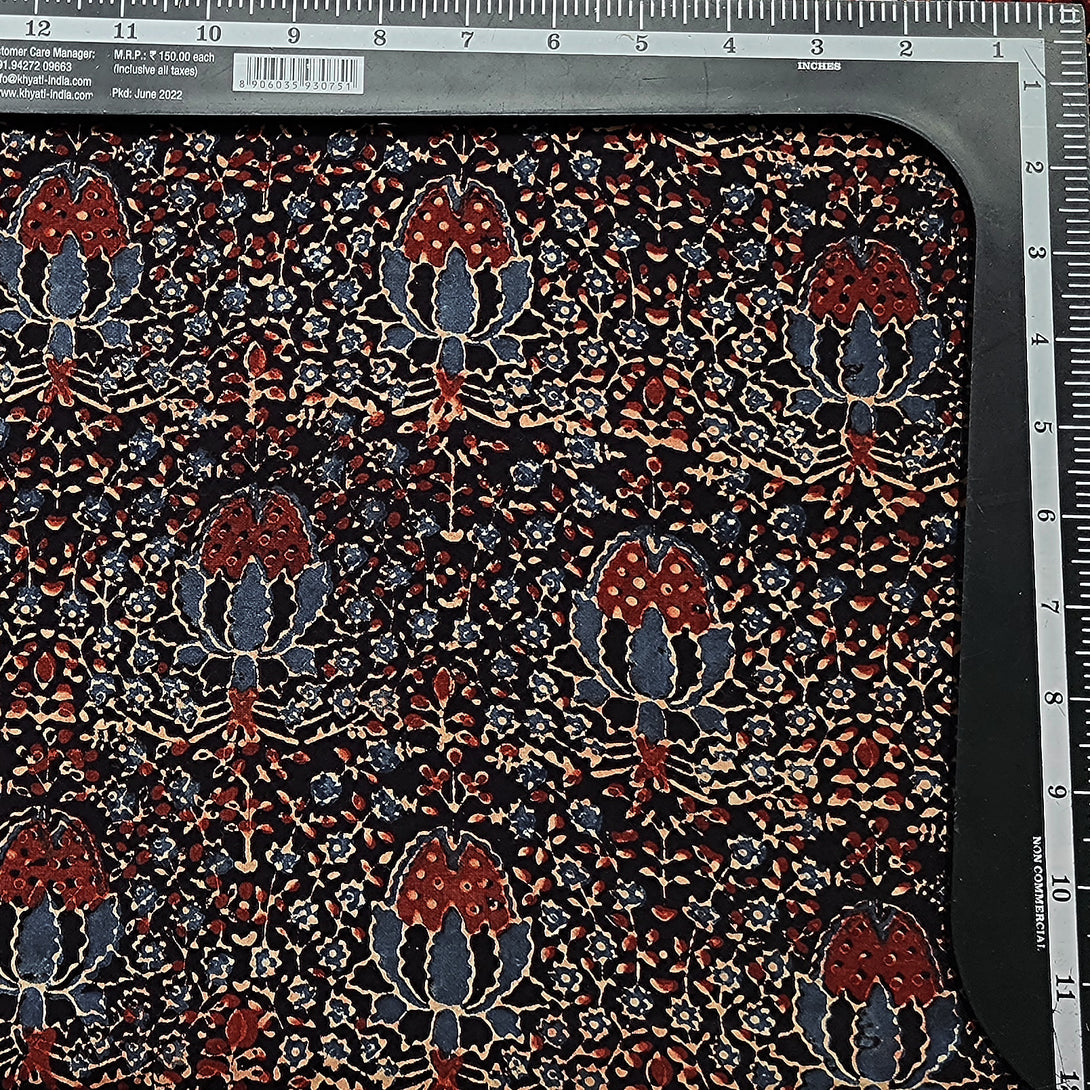Open the www.khyati-india.com website link
Viewport: 1090px width, 1090px height.
pos(46,95)
